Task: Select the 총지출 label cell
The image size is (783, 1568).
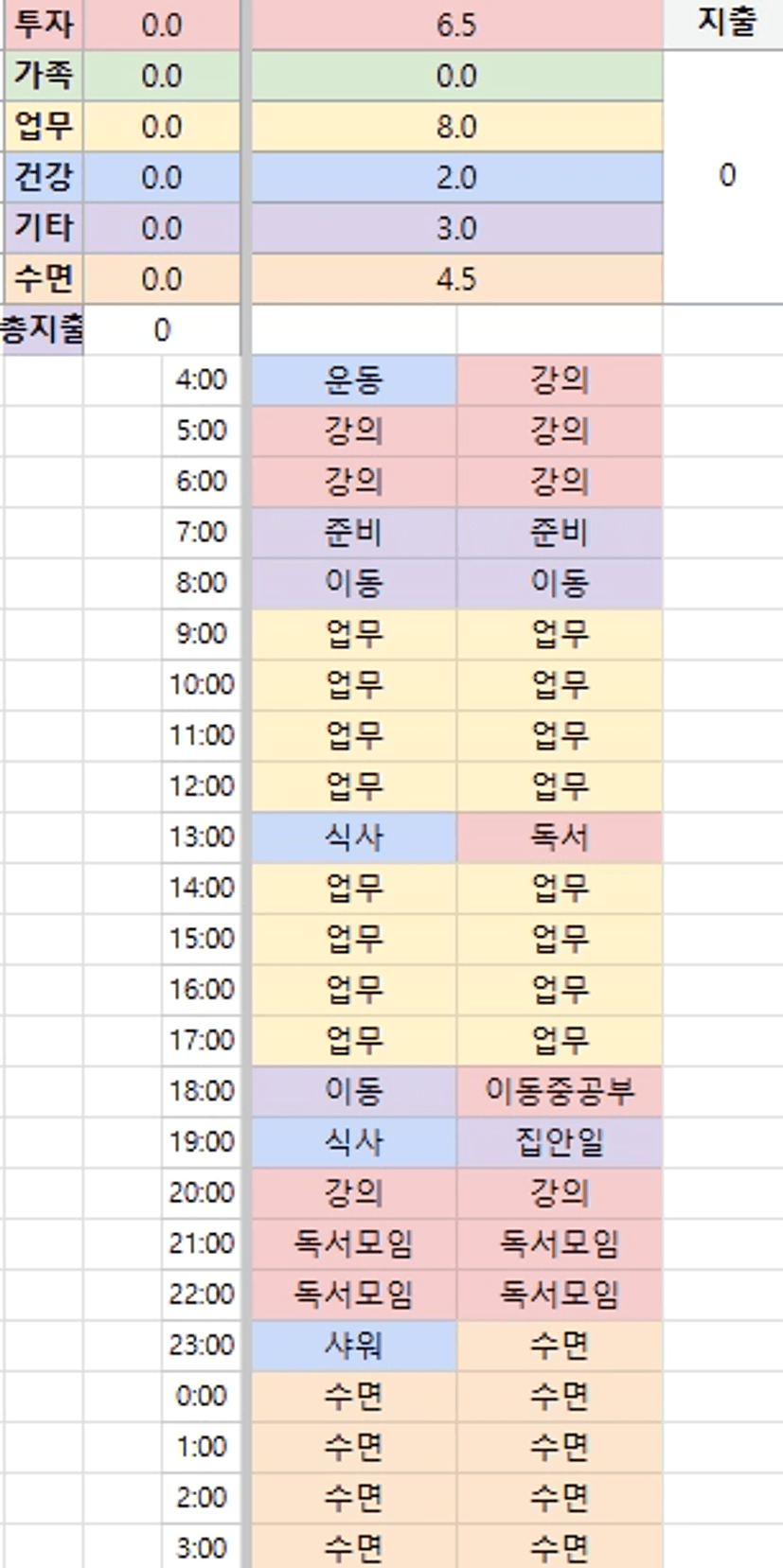Action: [x=42, y=329]
